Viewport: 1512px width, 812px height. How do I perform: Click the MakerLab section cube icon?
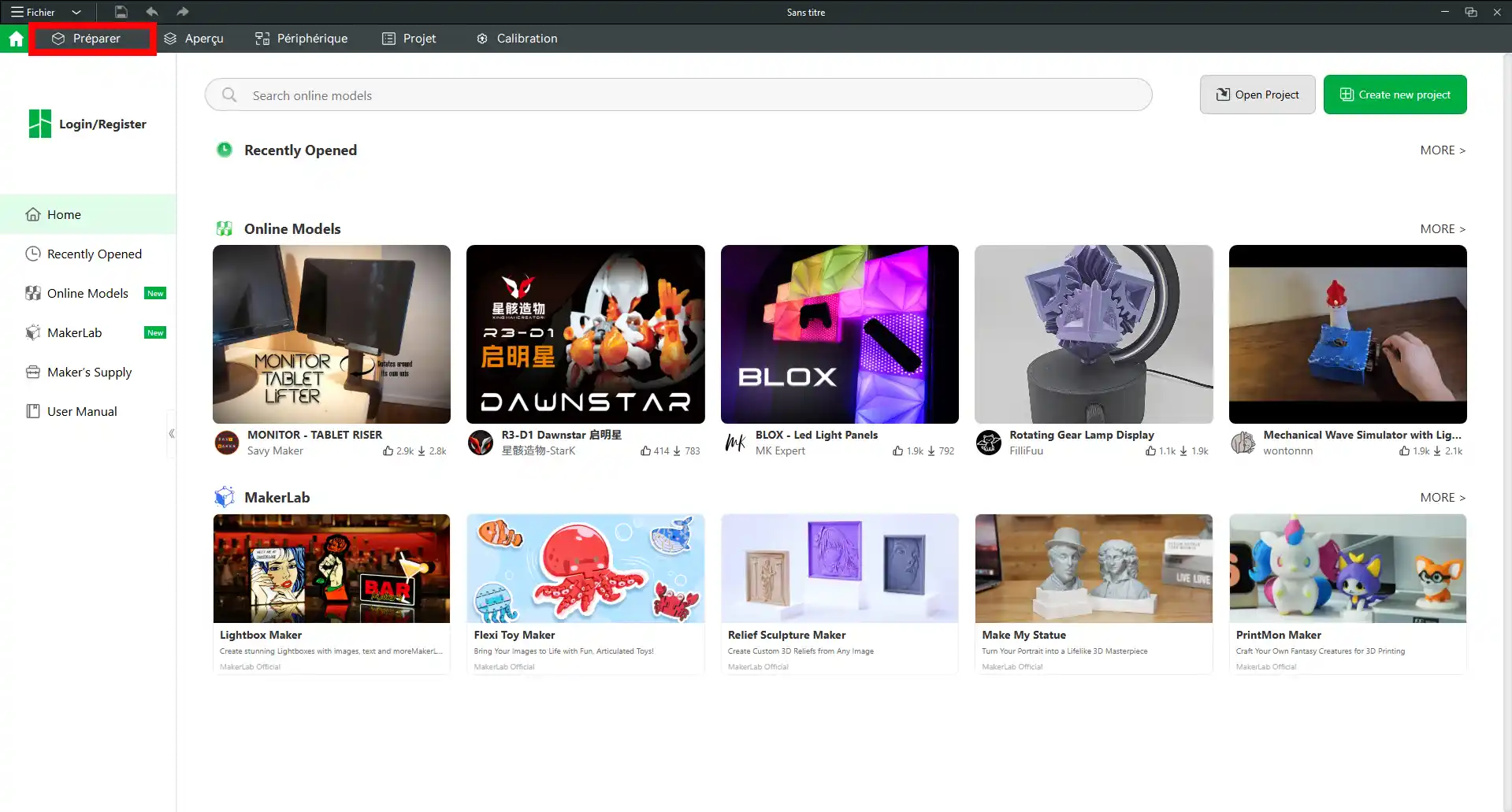[225, 497]
